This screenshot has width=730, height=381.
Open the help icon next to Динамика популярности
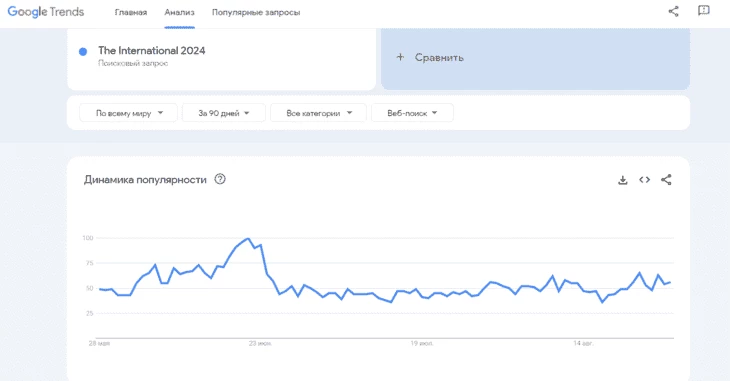coord(220,179)
